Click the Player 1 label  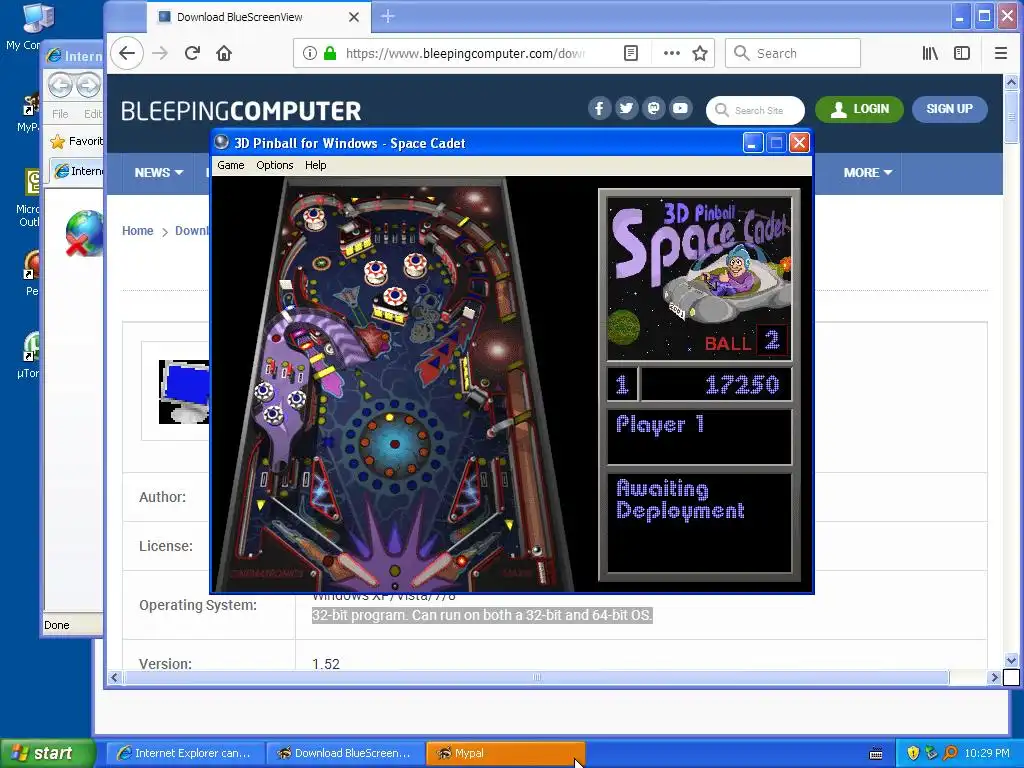pyautogui.click(x=660, y=424)
